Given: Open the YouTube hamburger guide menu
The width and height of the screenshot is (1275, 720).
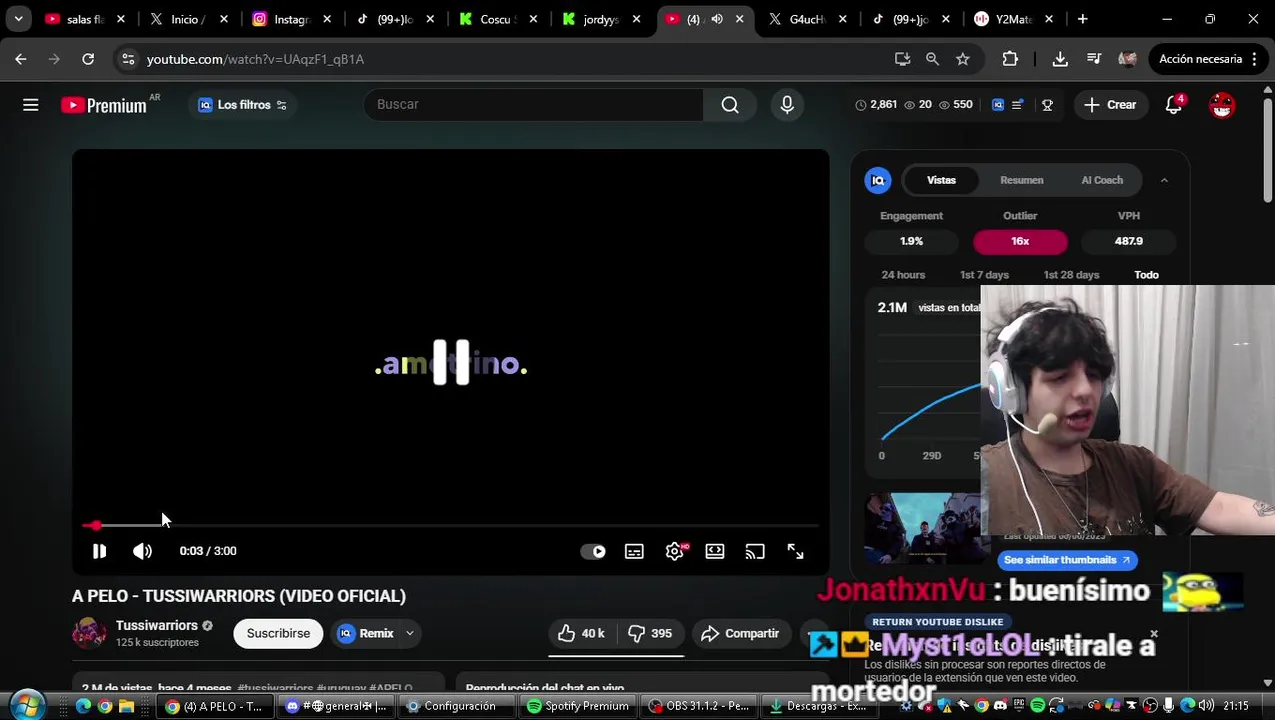Looking at the screenshot, I should pos(31,105).
